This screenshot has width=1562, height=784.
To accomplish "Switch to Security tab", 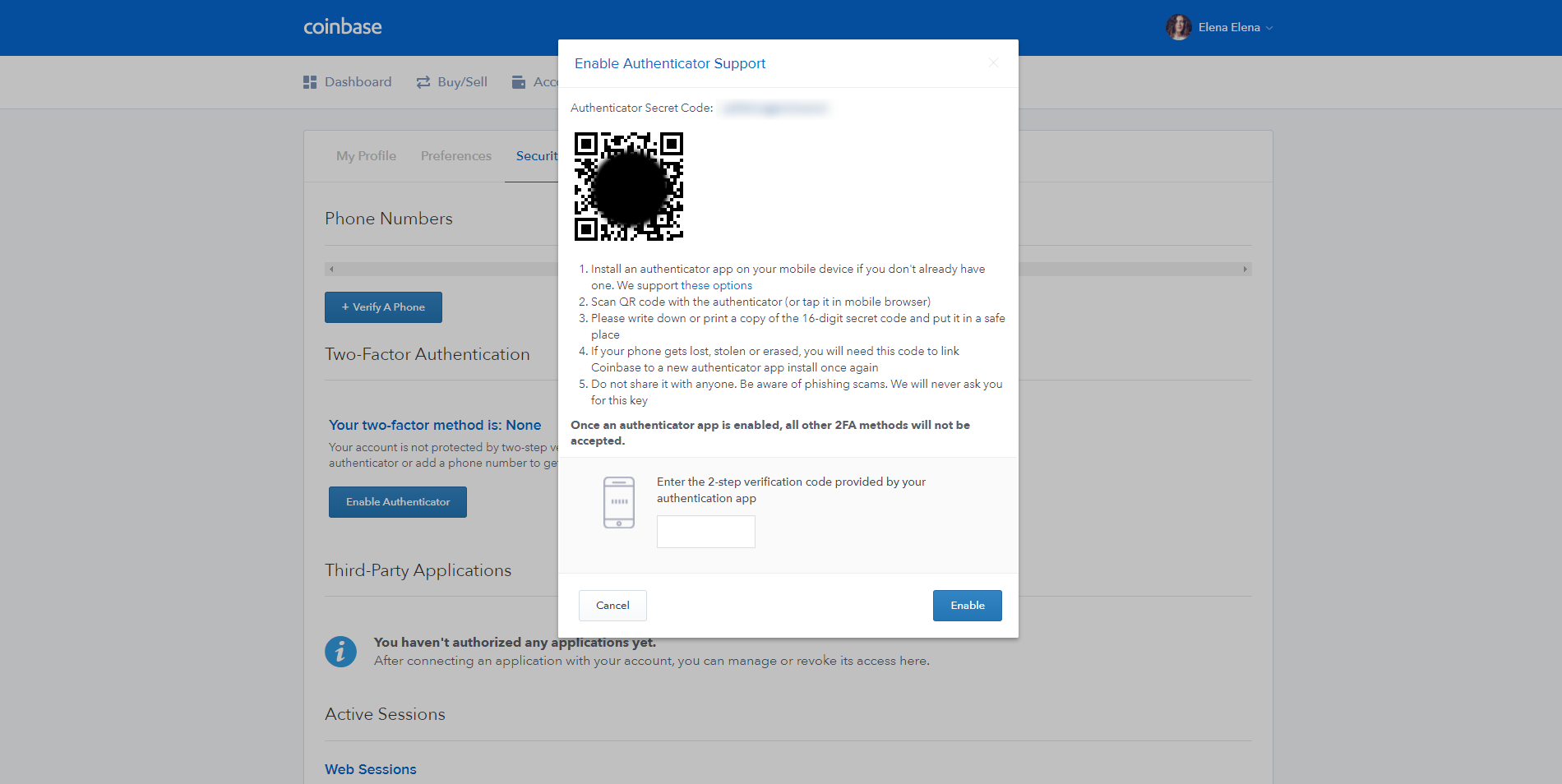I will (x=537, y=156).
